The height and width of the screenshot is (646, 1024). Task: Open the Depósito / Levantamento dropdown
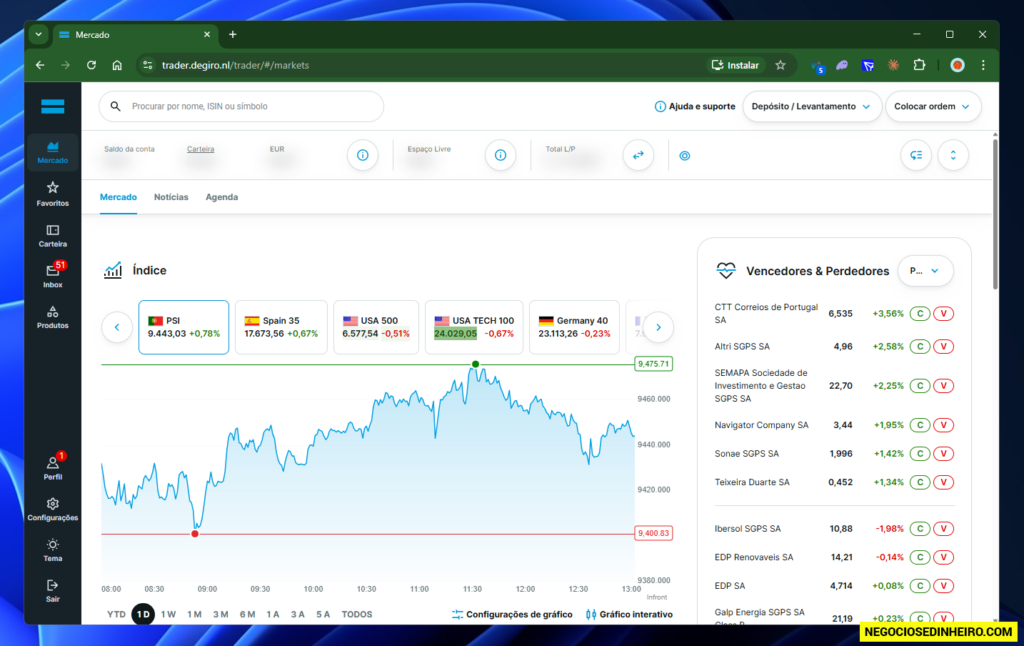(x=812, y=106)
